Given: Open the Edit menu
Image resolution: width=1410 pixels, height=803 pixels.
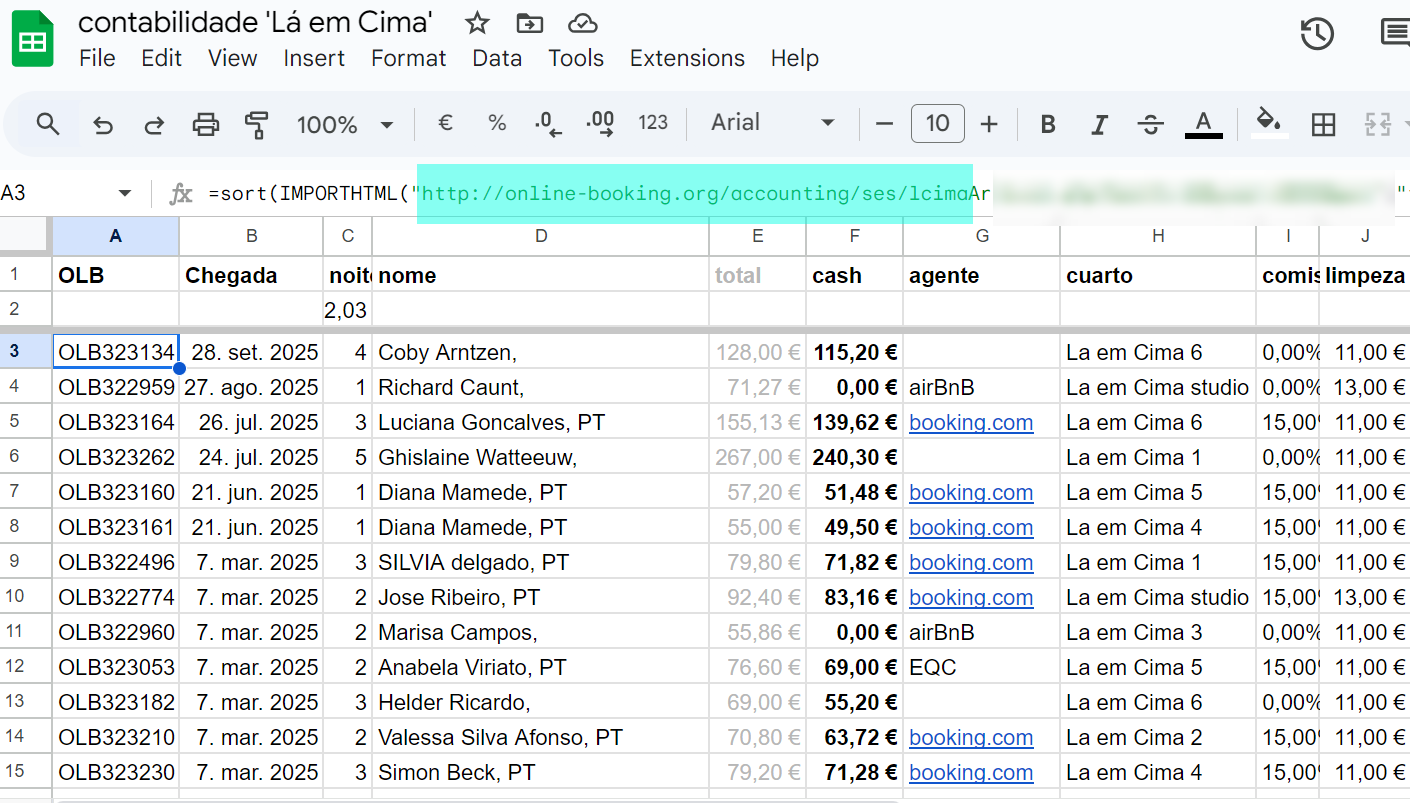Looking at the screenshot, I should click(161, 58).
